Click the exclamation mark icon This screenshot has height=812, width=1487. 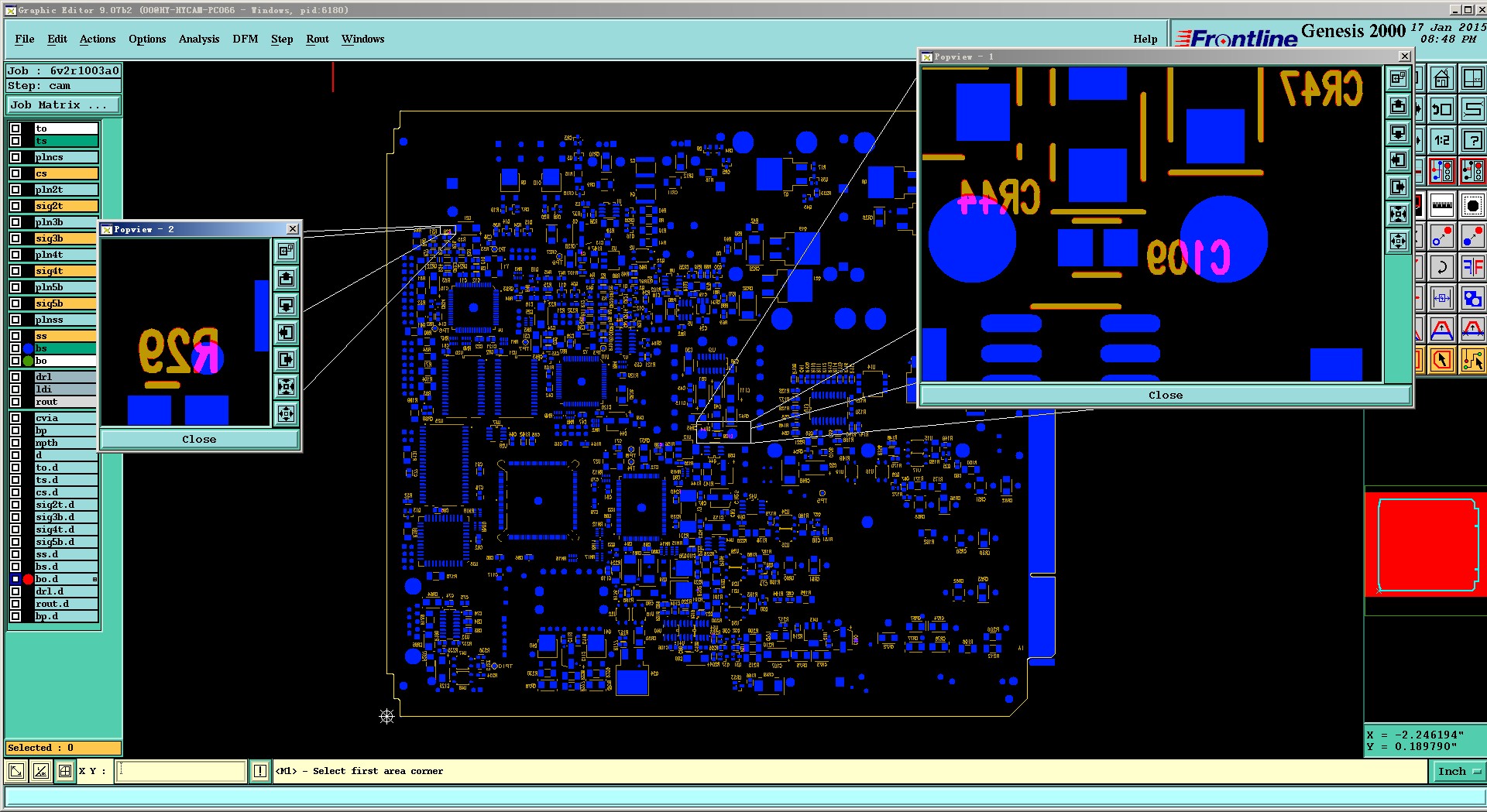click(x=260, y=771)
